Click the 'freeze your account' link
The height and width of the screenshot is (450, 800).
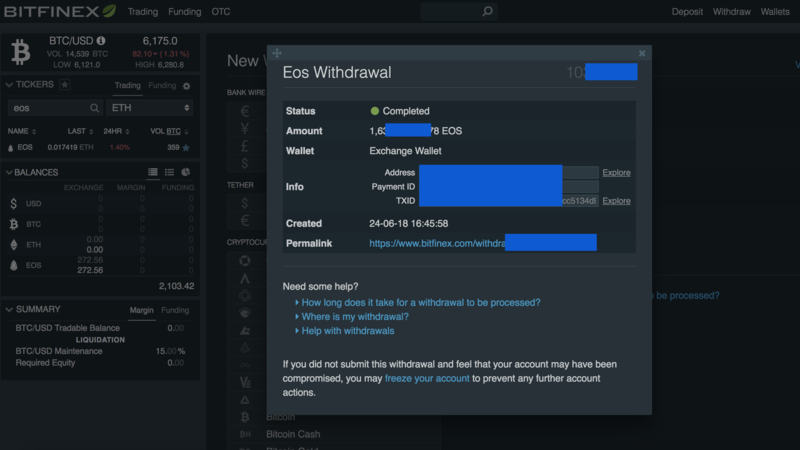point(427,379)
